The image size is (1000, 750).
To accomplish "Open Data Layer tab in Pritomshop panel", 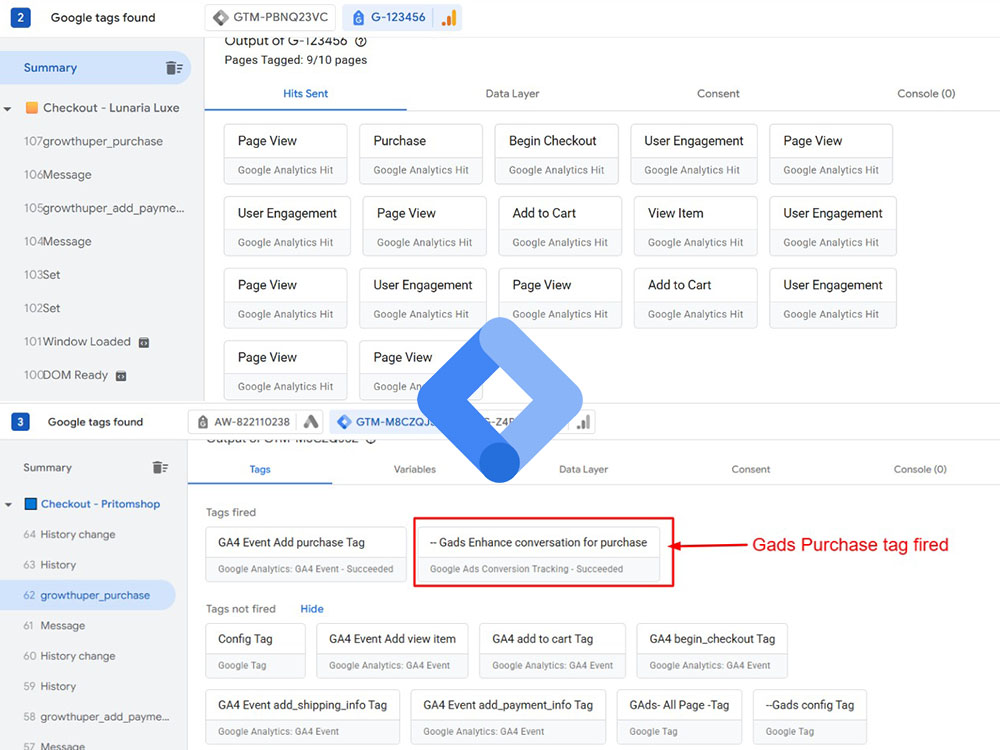I will pyautogui.click(x=584, y=469).
